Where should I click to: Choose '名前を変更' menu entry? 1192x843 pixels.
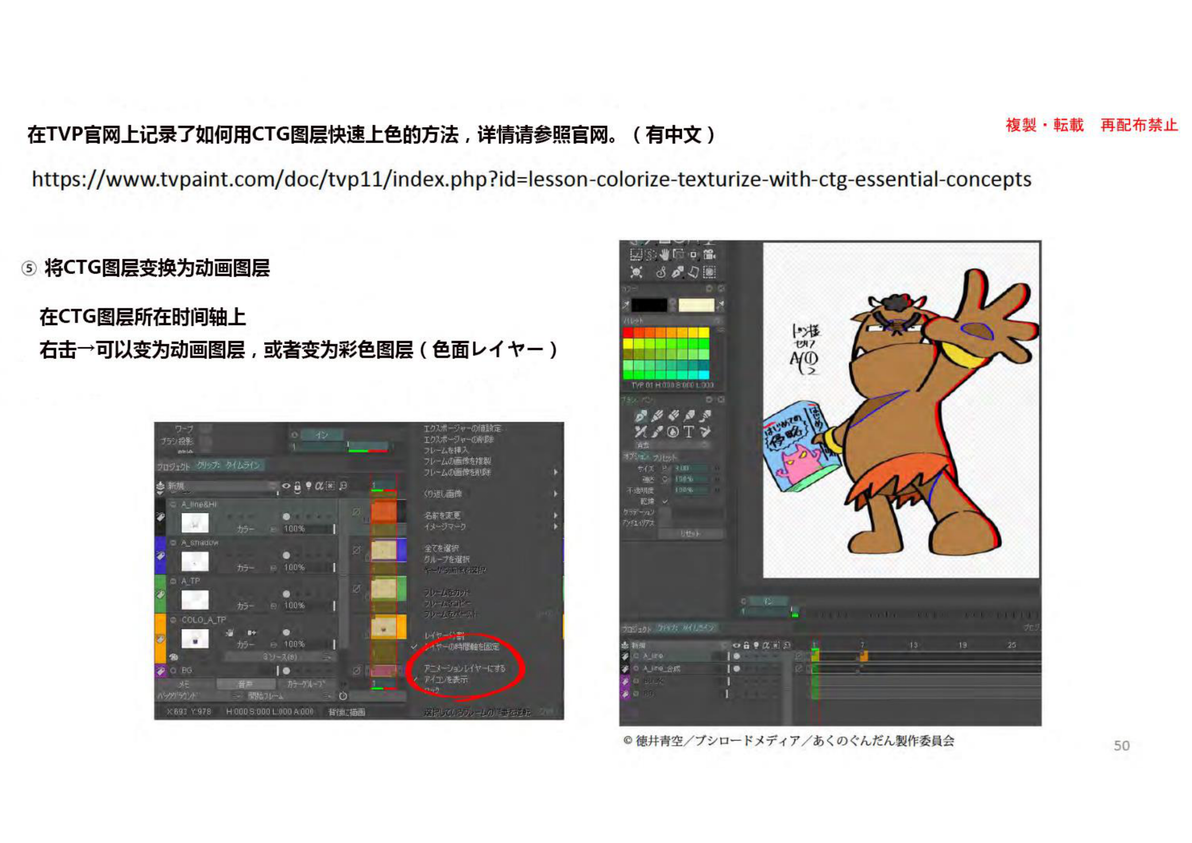click(x=442, y=515)
